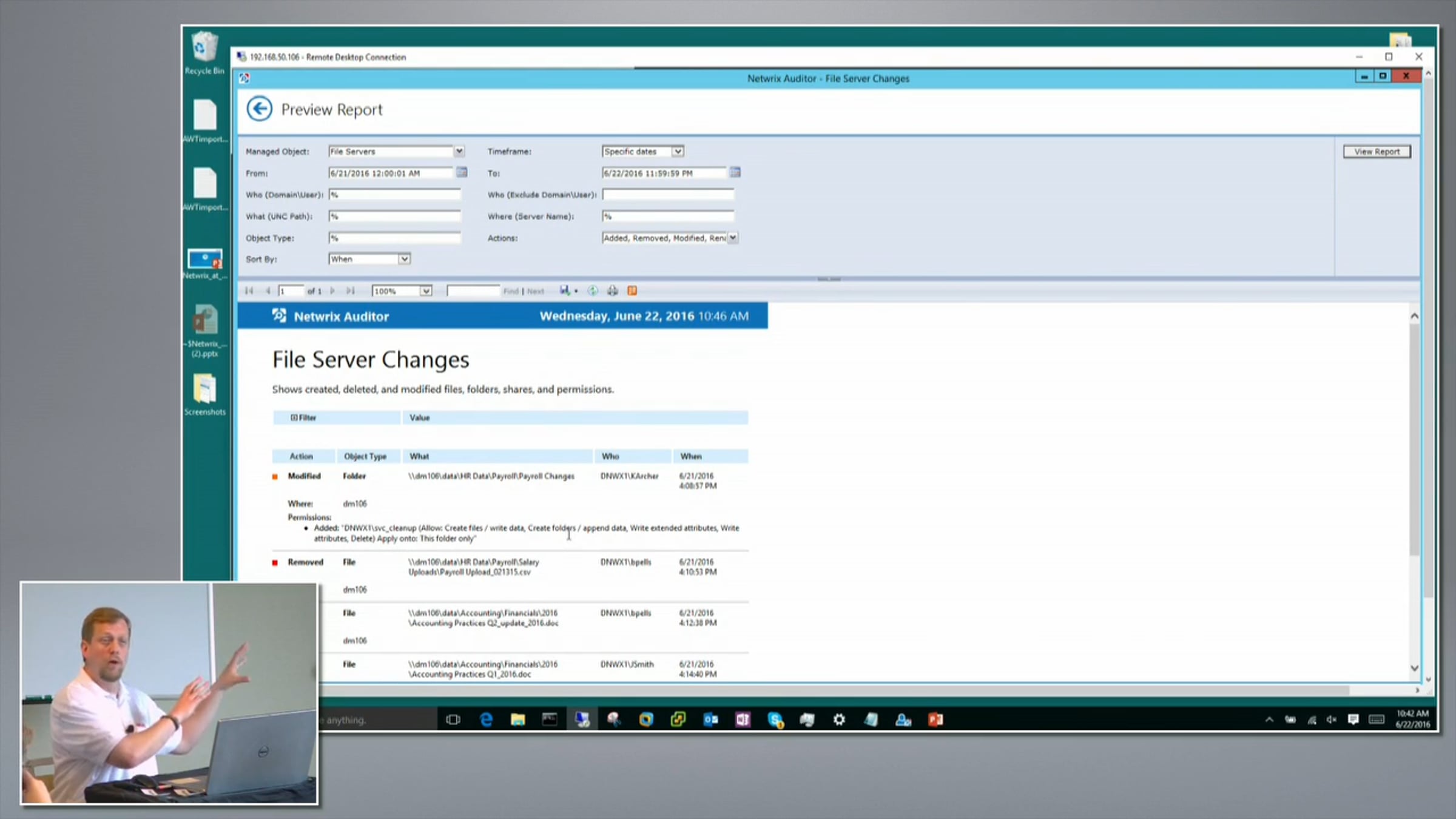
Task: Print the report
Action: coord(613,291)
